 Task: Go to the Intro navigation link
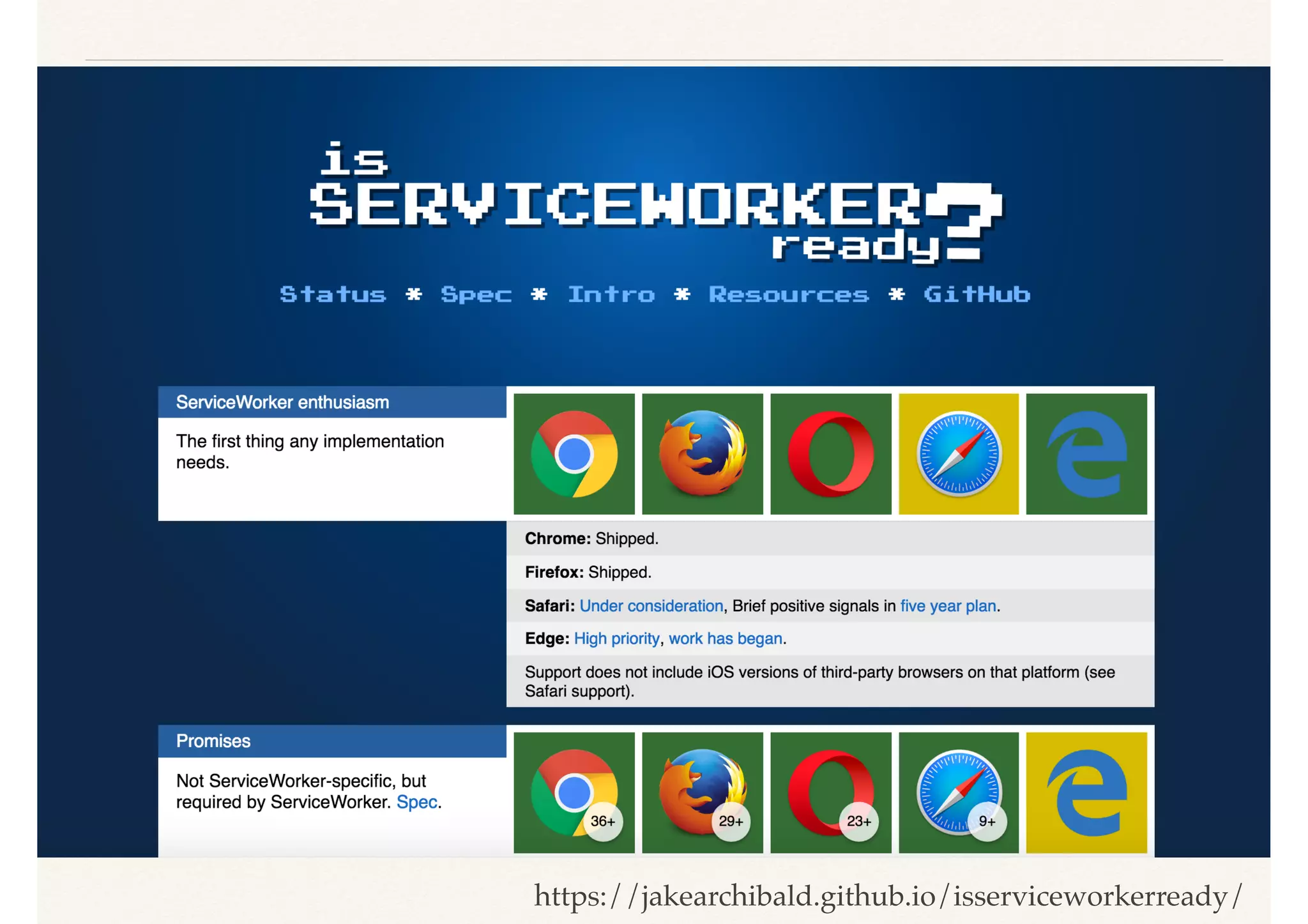[611, 294]
